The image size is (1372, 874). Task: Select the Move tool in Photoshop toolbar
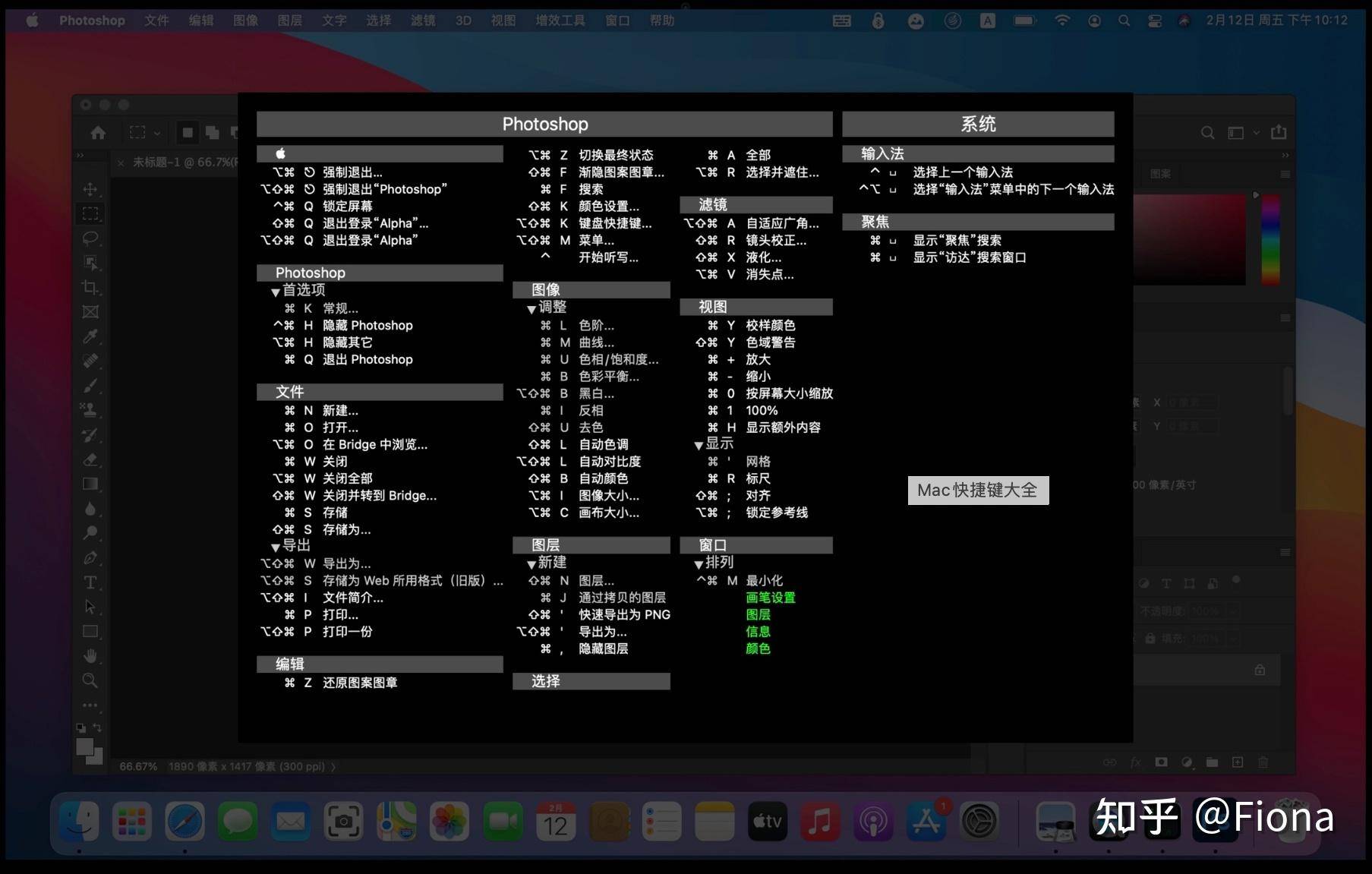point(90,189)
